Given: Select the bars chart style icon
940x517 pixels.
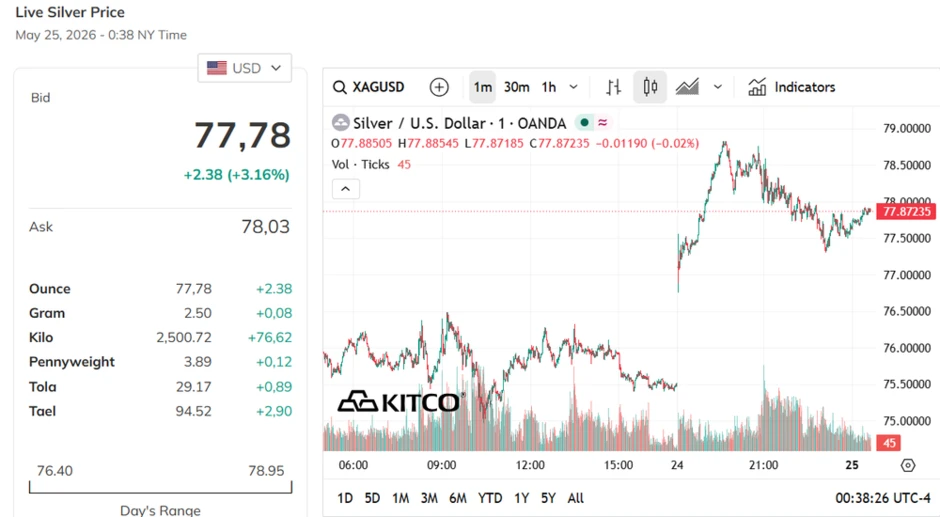Looking at the screenshot, I should click(613, 87).
